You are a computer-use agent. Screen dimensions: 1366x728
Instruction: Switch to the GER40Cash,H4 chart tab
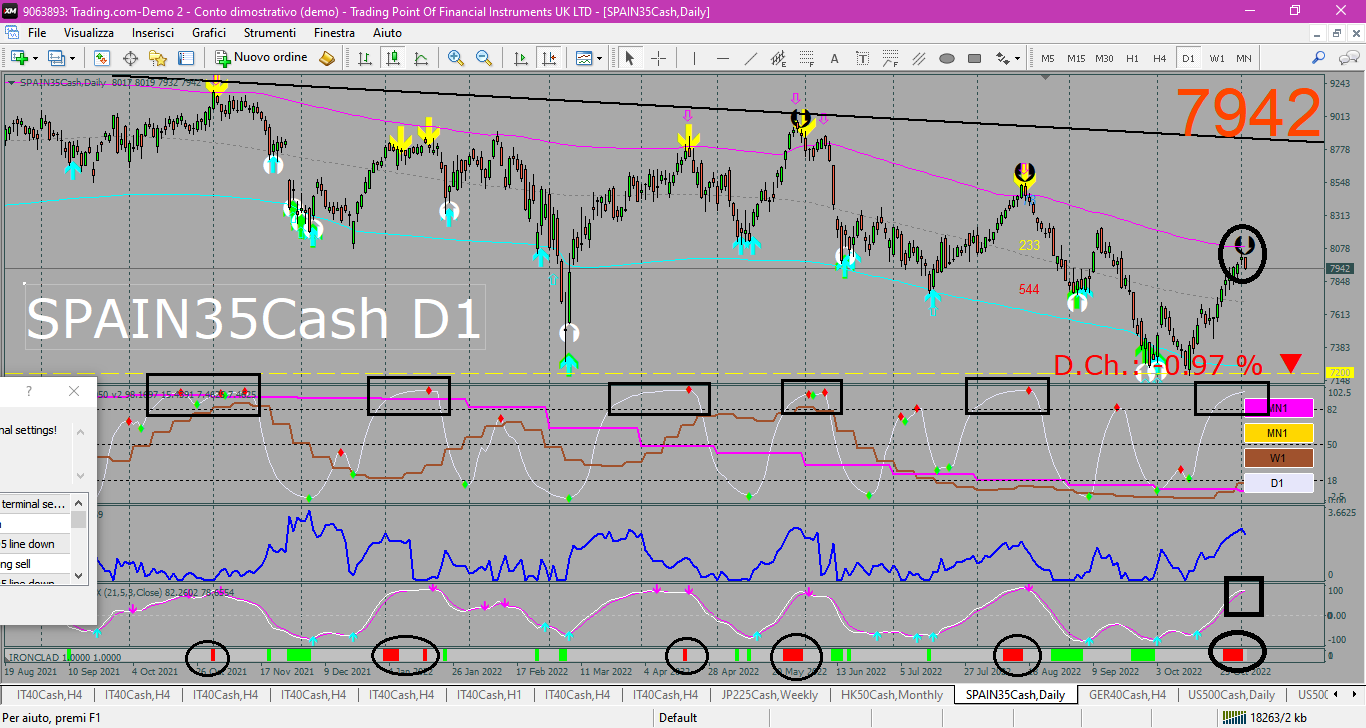pos(1127,694)
